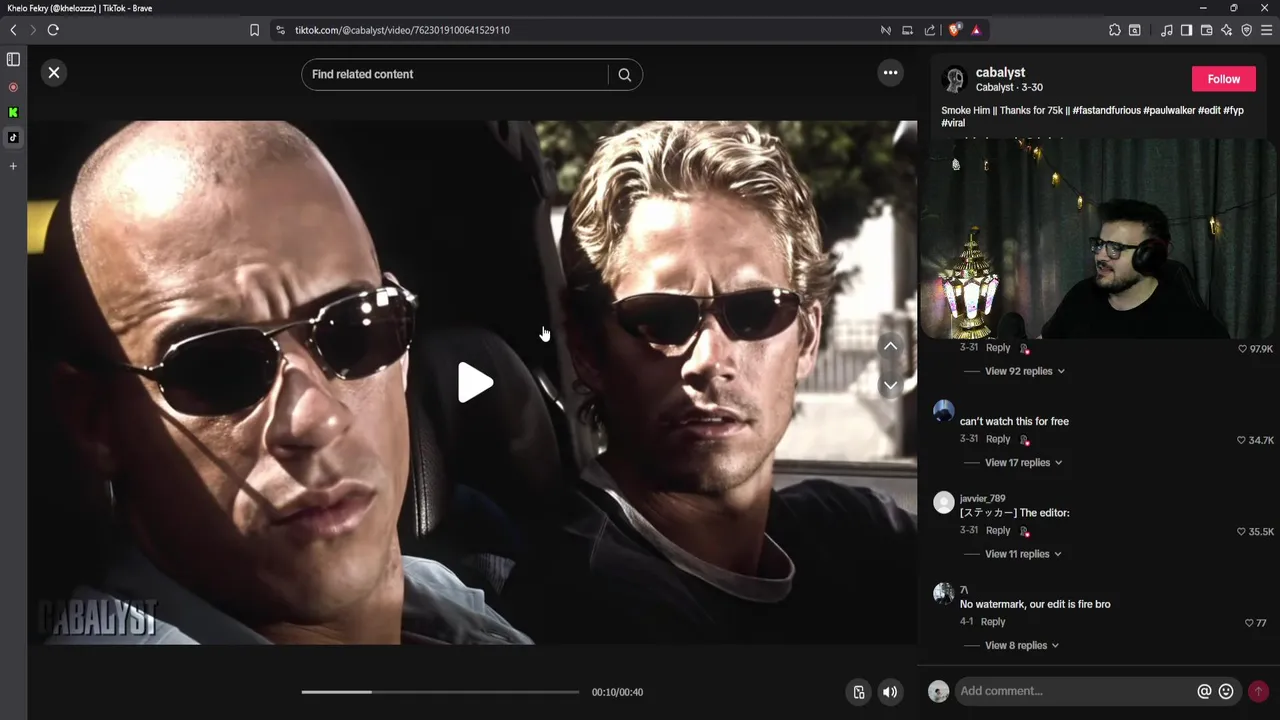The width and height of the screenshot is (1280, 720).
Task: Expand View 8 replies
Action: click(x=1022, y=645)
